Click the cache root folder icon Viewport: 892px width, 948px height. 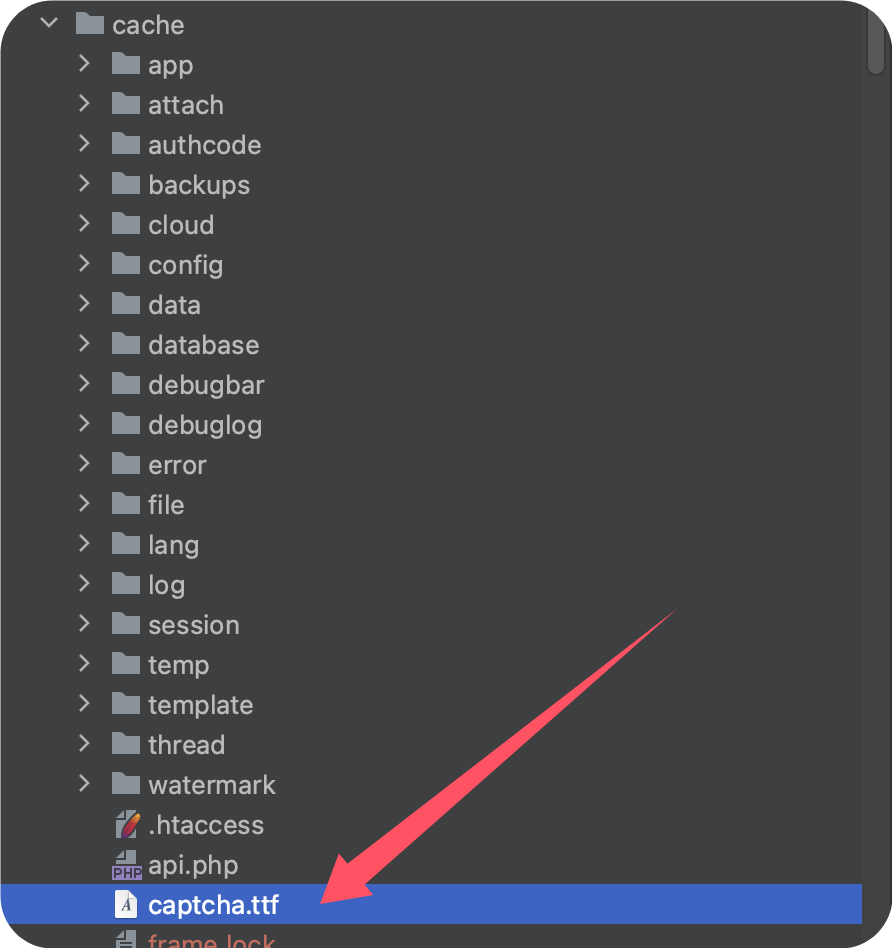[90, 24]
